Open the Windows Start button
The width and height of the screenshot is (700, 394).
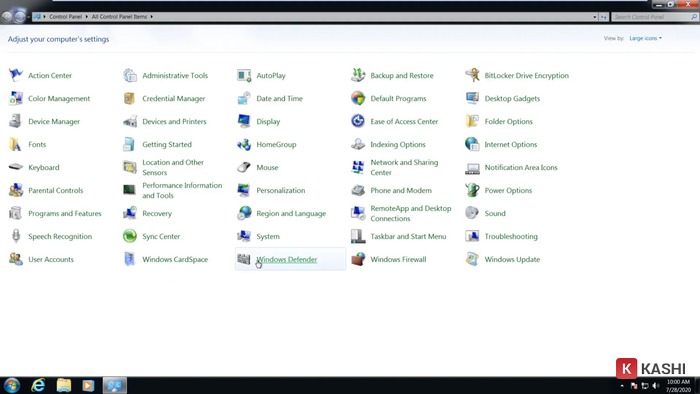(12, 385)
